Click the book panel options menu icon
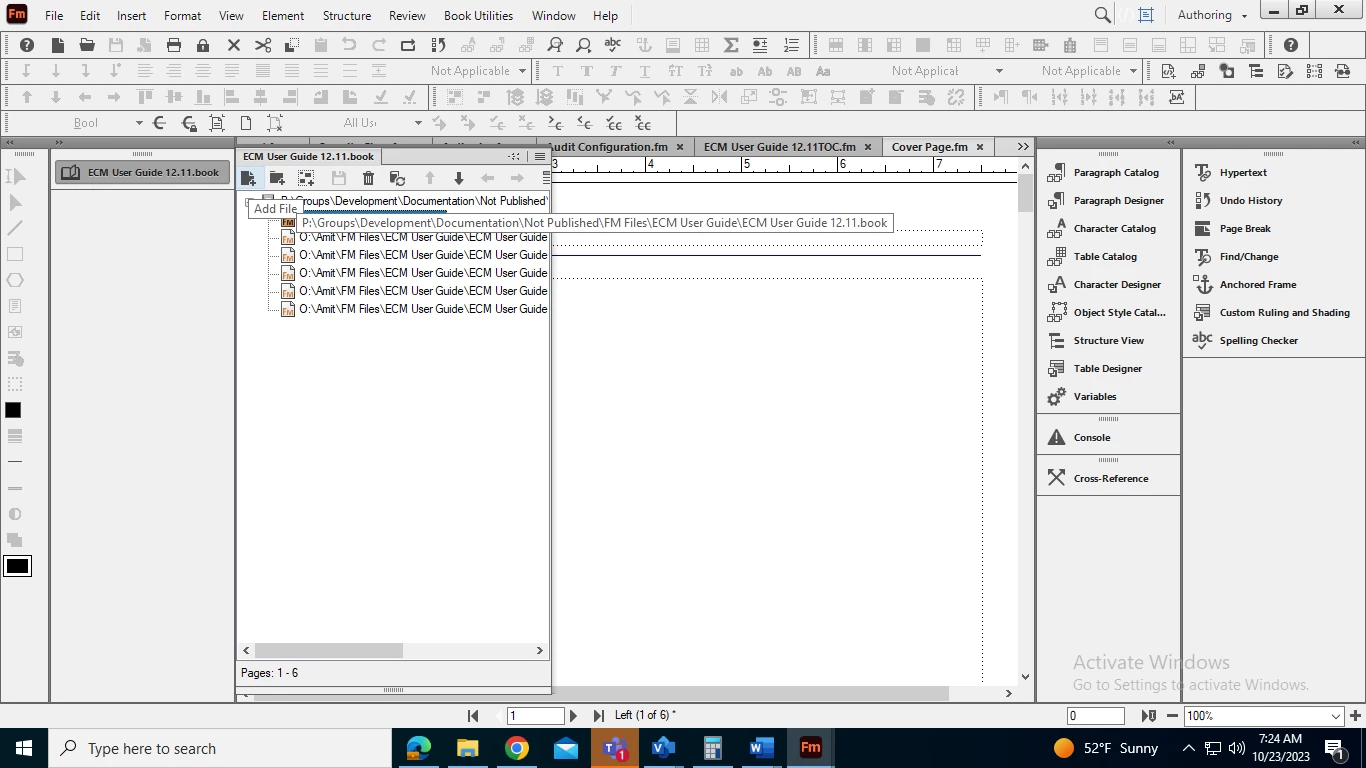Image resolution: width=1366 pixels, height=768 pixels. [x=540, y=156]
